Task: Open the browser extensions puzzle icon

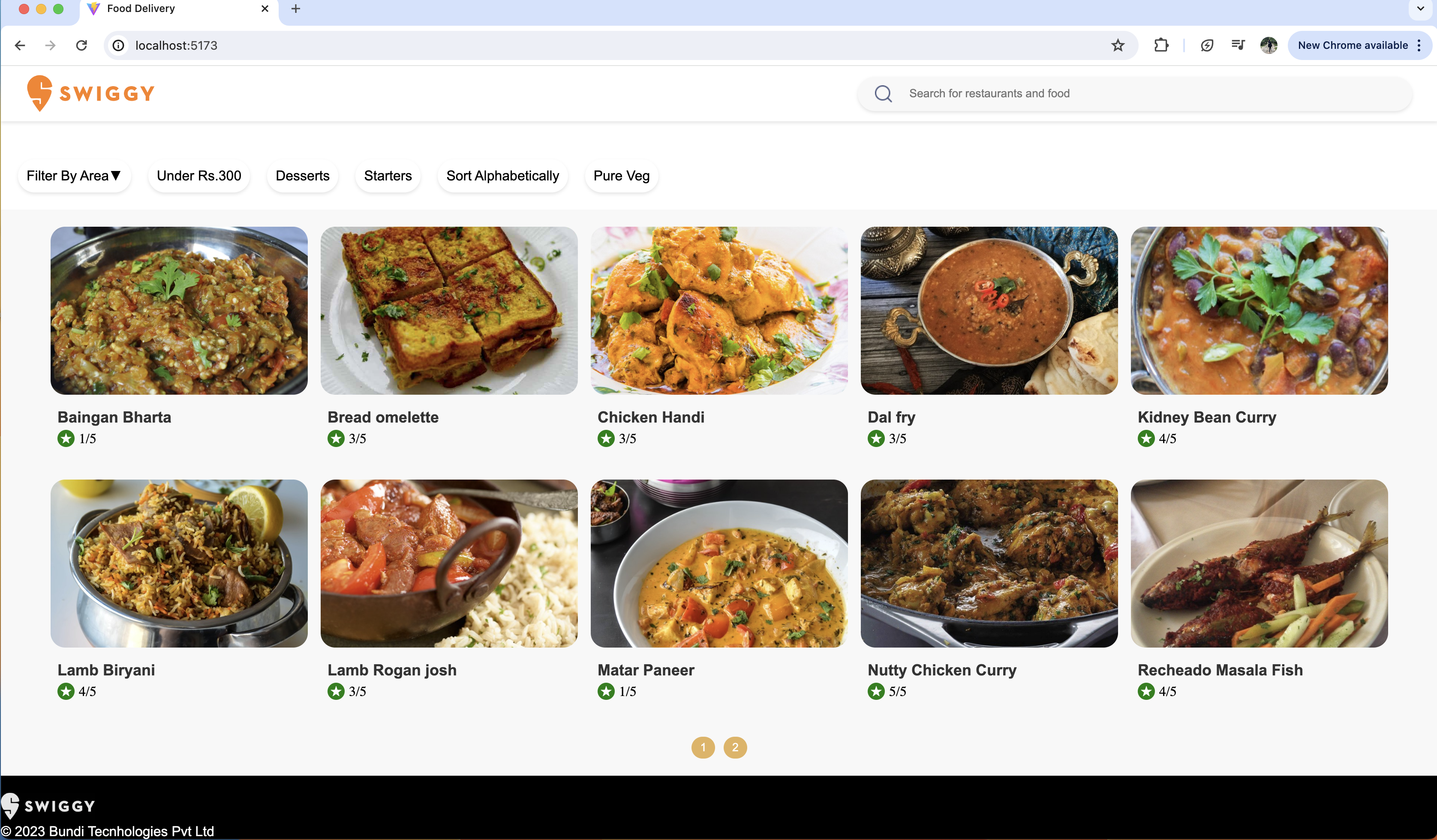Action: pyautogui.click(x=1162, y=45)
